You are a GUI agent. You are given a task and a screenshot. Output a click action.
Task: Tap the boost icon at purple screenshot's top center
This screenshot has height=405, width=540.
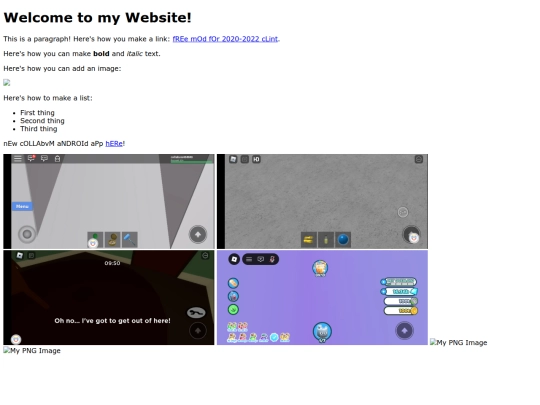tap(320, 269)
